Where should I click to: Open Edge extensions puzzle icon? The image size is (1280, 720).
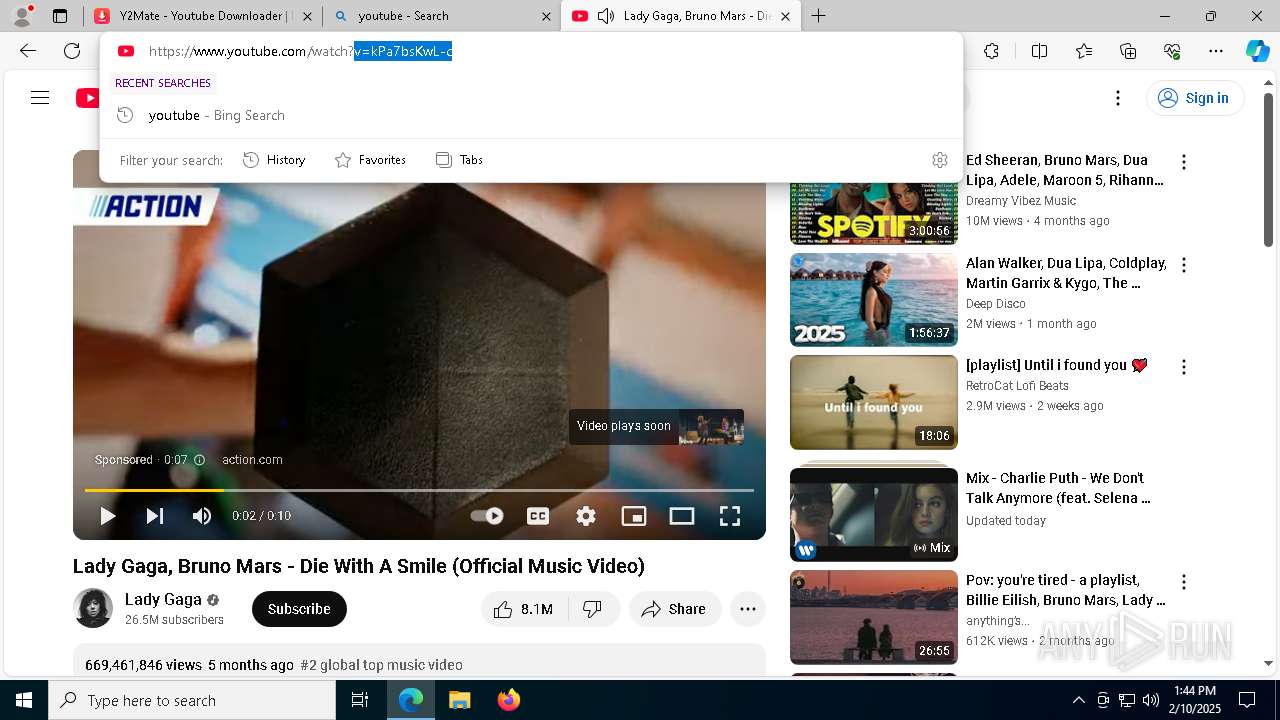point(991,51)
